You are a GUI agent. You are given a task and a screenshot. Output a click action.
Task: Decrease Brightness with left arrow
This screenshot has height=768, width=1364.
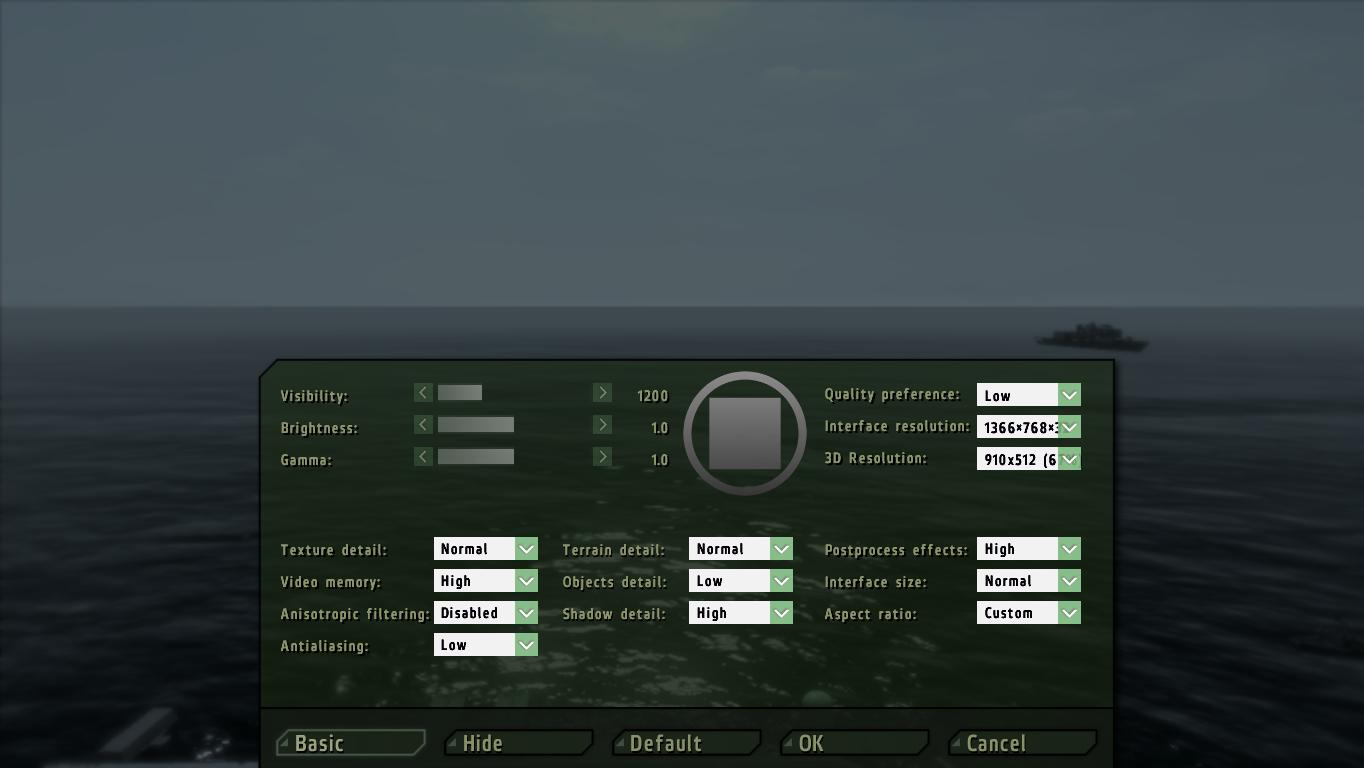coord(423,425)
